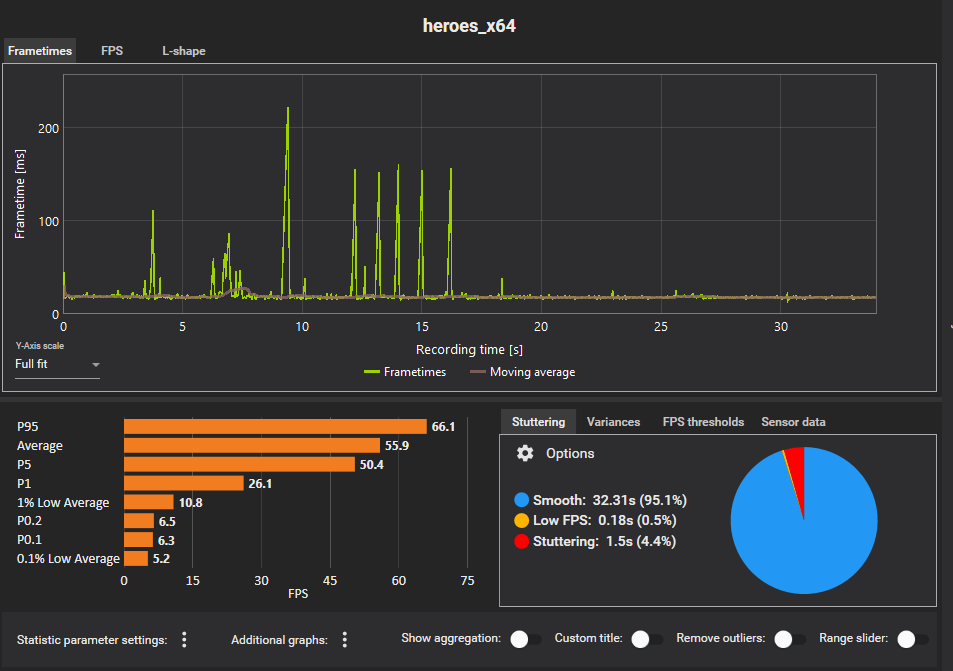Click the yellow Low FPS legend dot
The width and height of the screenshot is (953, 671).
coord(521,520)
